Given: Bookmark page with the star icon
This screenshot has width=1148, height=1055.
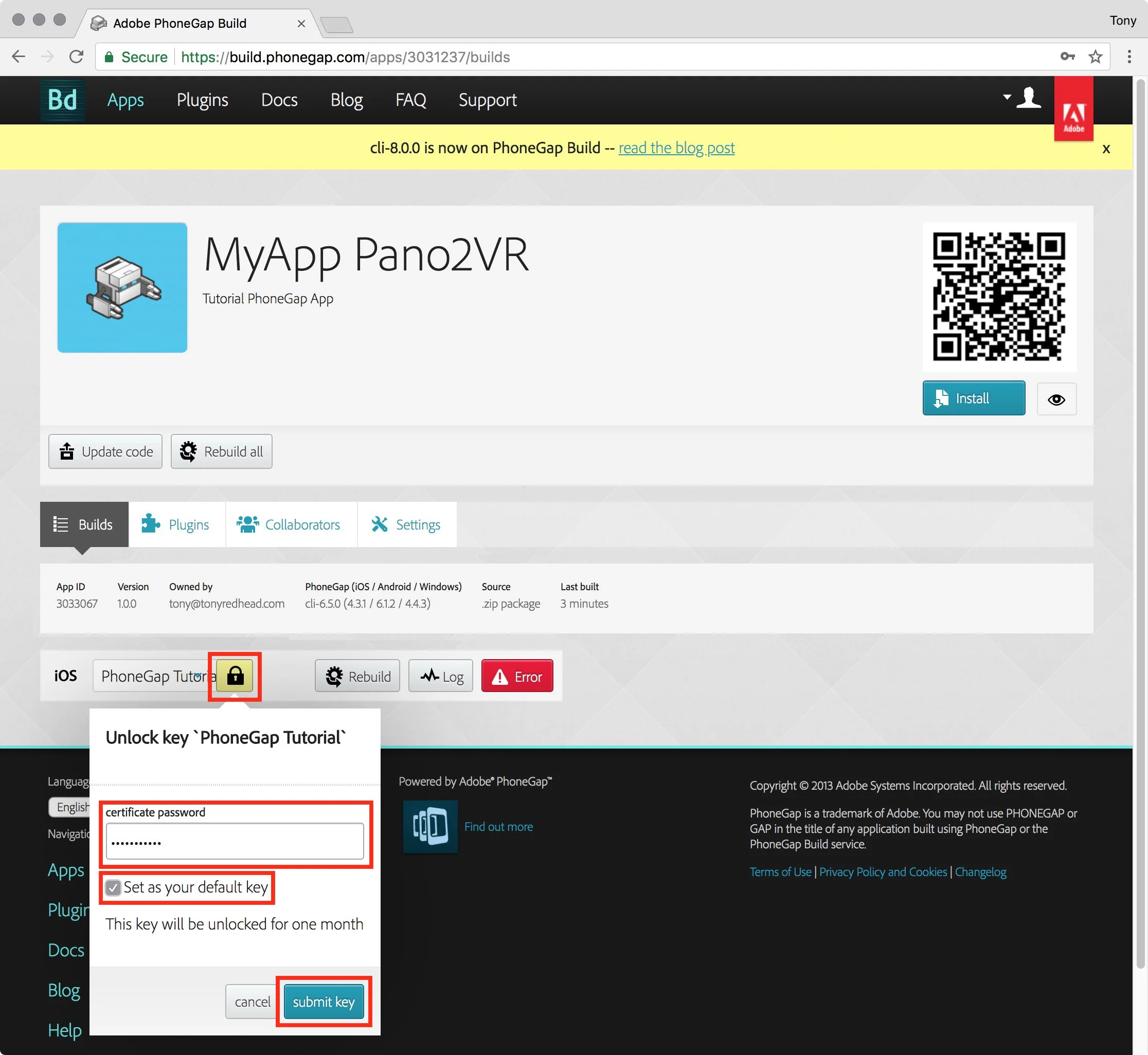Looking at the screenshot, I should tap(1095, 57).
